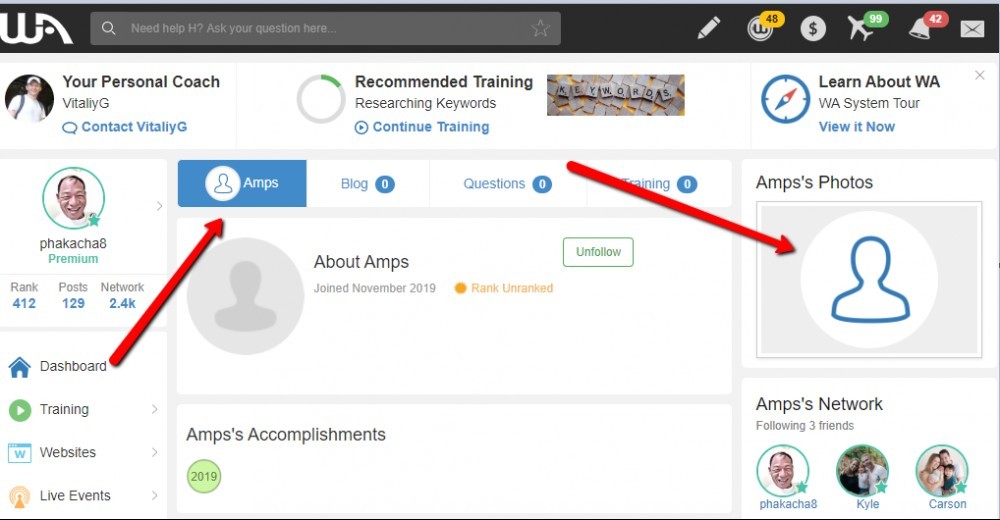Screen dimensions: 1000x520
Task: Expand the Live Events sidebar chevron
Action: [x=154, y=495]
